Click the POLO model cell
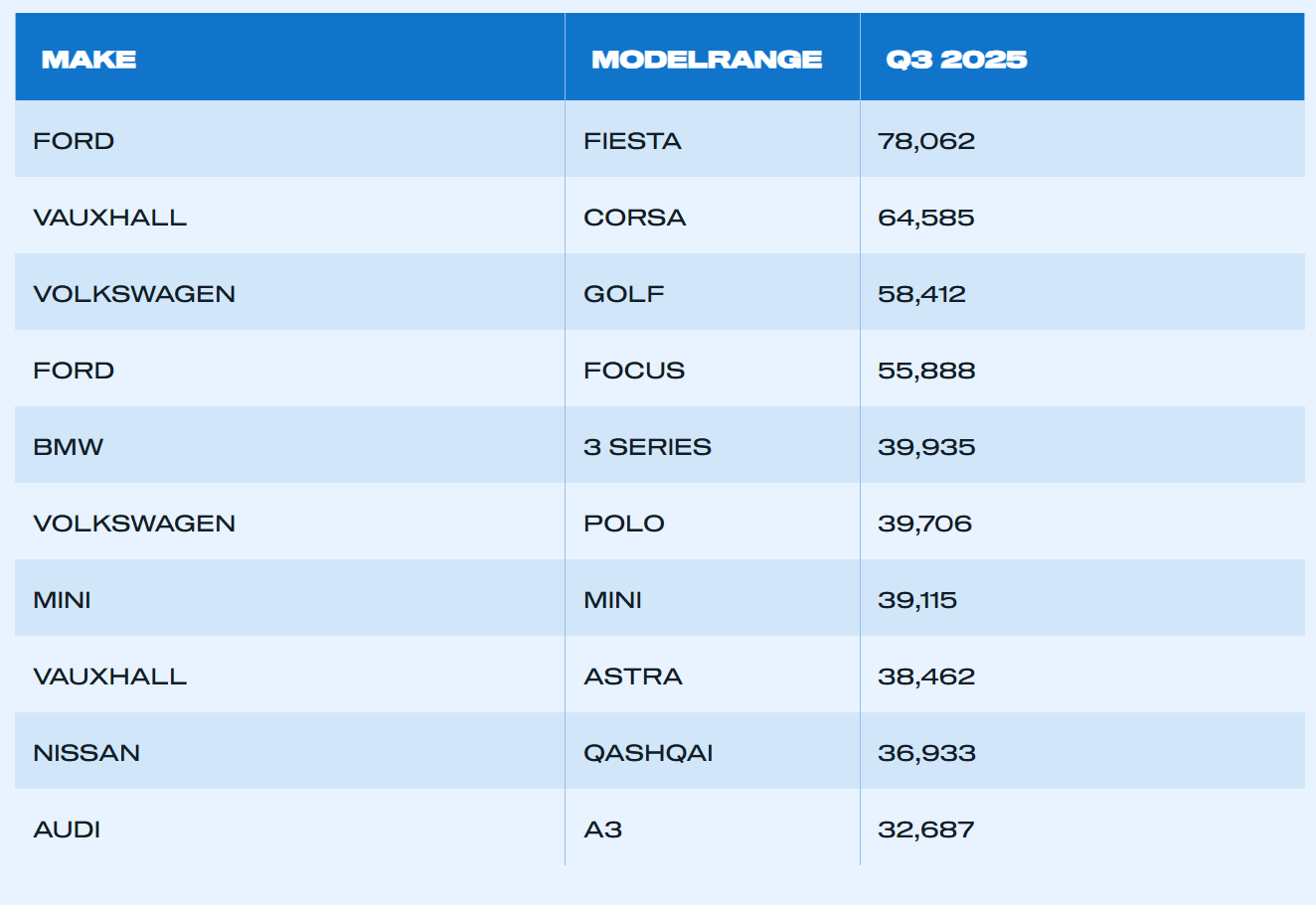 pos(623,524)
